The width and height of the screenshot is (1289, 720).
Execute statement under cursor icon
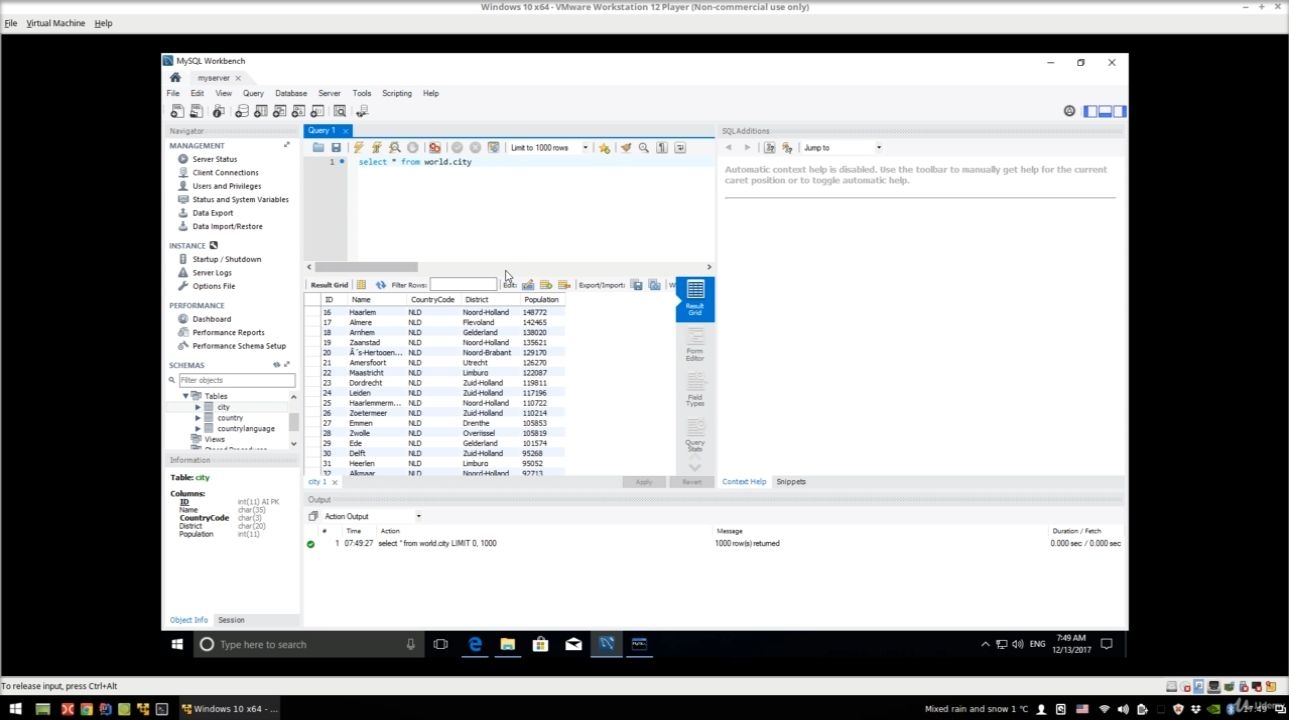click(376, 148)
